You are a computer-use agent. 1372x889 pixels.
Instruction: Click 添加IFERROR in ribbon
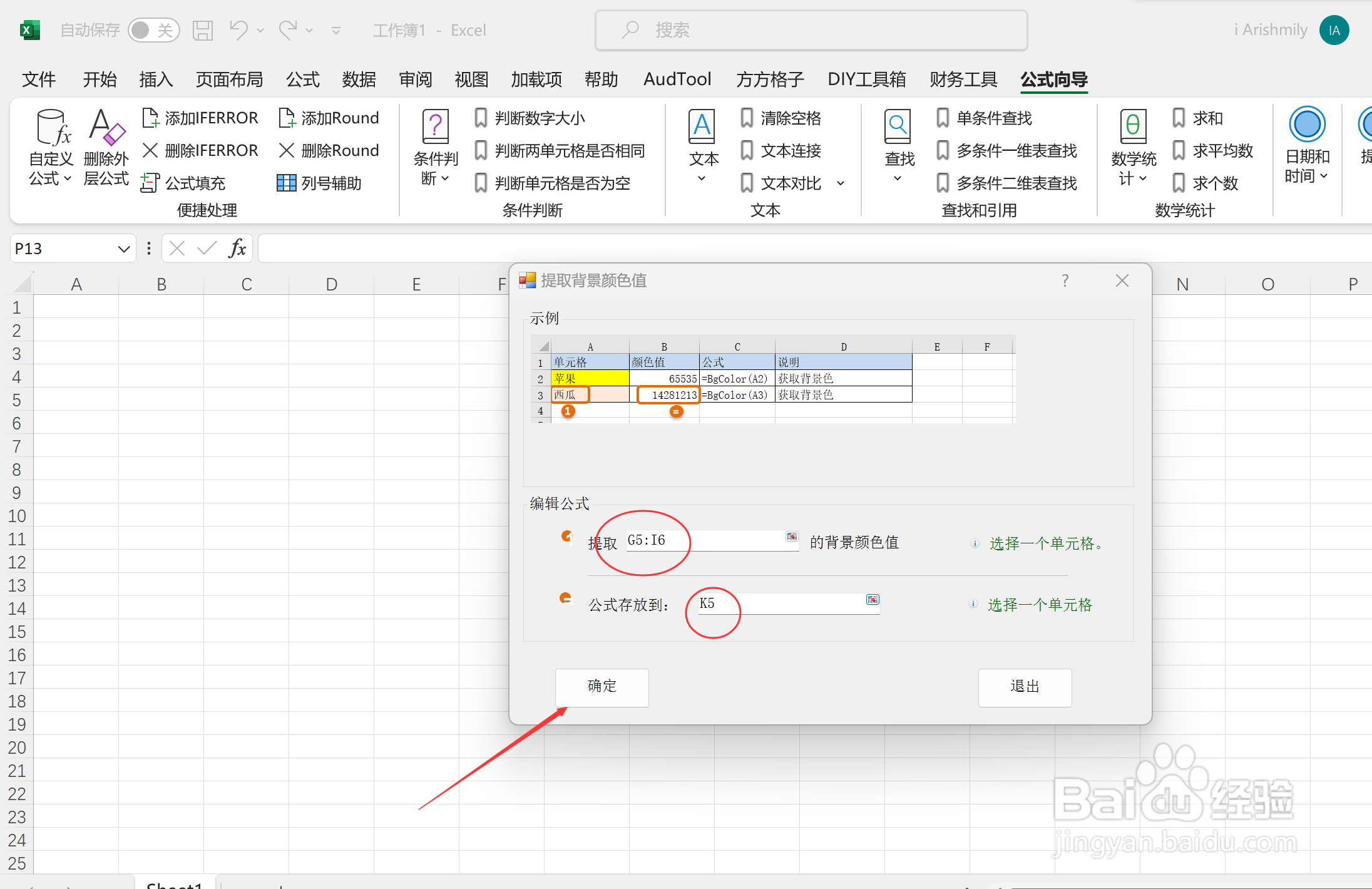[200, 118]
